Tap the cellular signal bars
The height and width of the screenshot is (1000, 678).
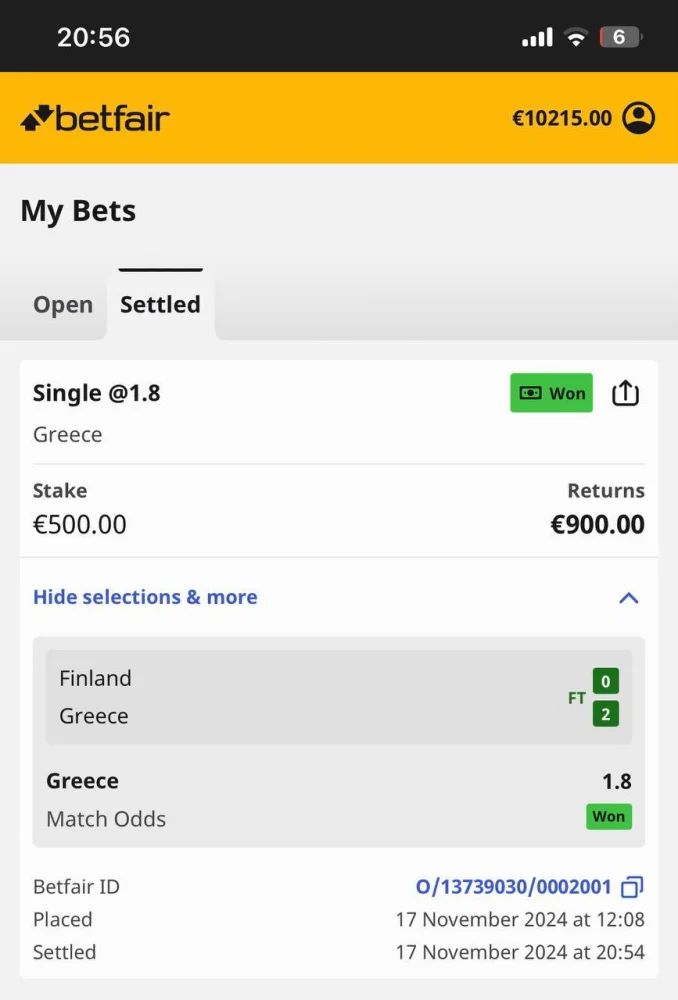pos(537,38)
